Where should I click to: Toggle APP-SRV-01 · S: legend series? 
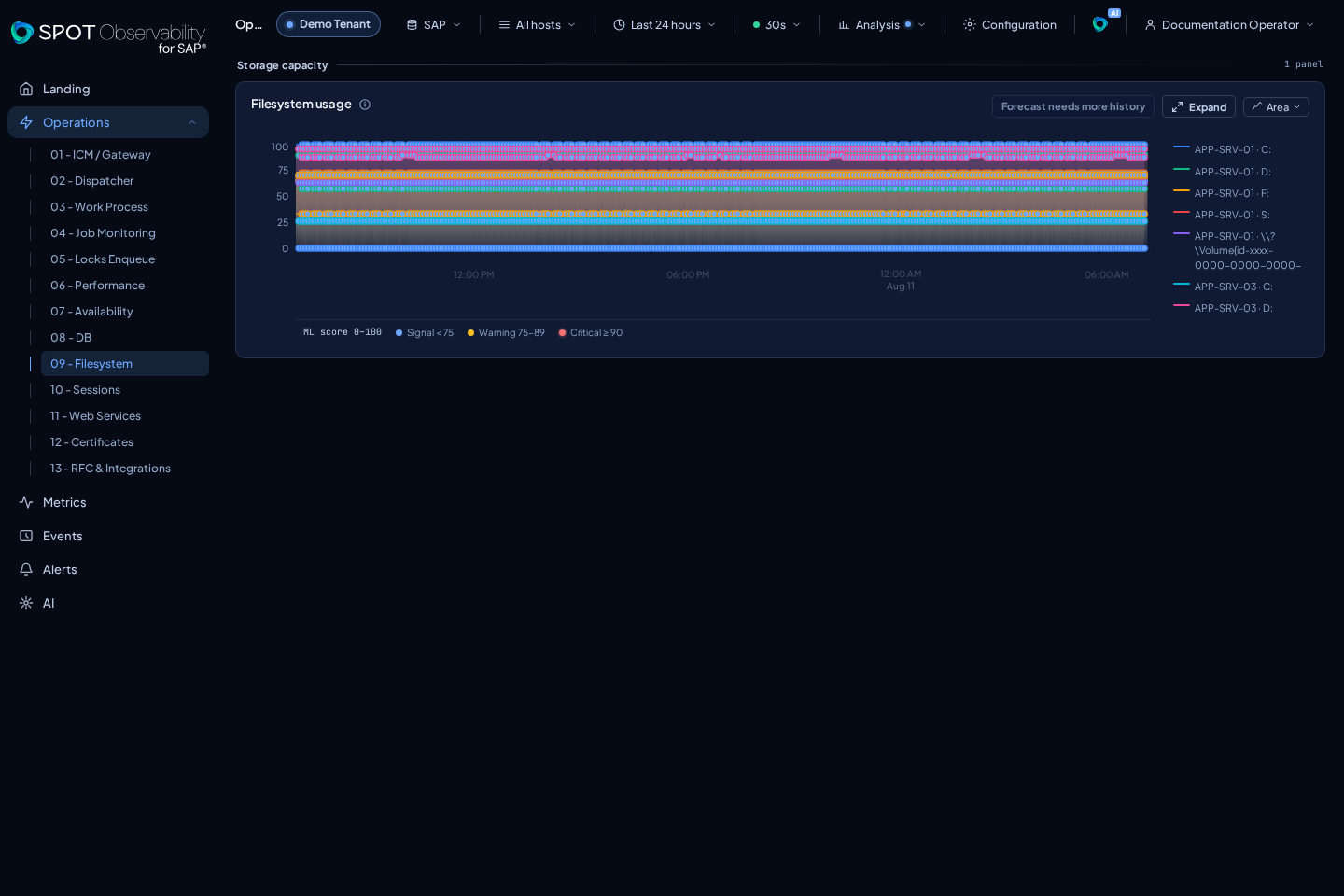[1223, 215]
